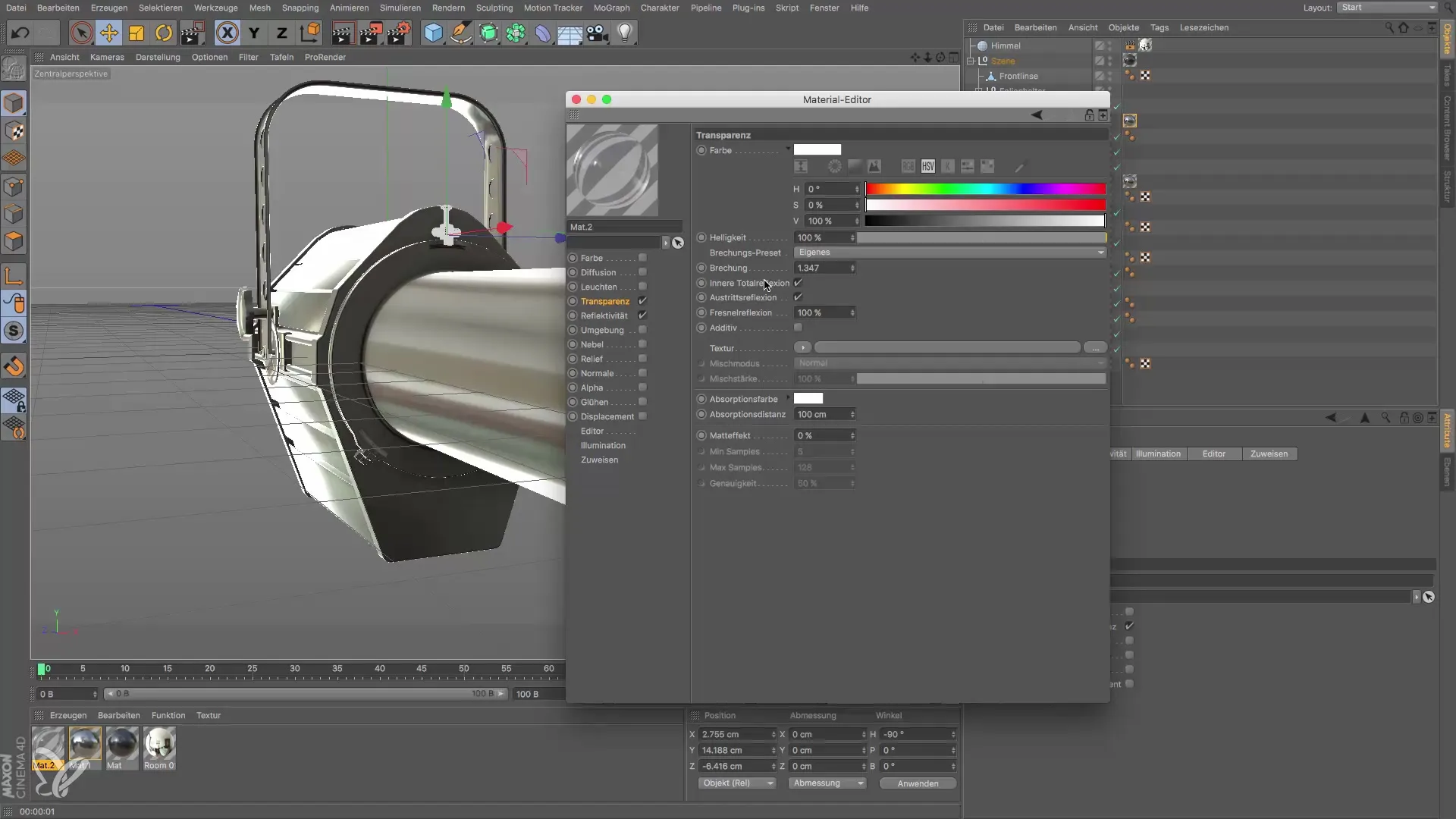Adjust the hue H rainbow slider
The width and height of the screenshot is (1456, 819).
point(985,189)
